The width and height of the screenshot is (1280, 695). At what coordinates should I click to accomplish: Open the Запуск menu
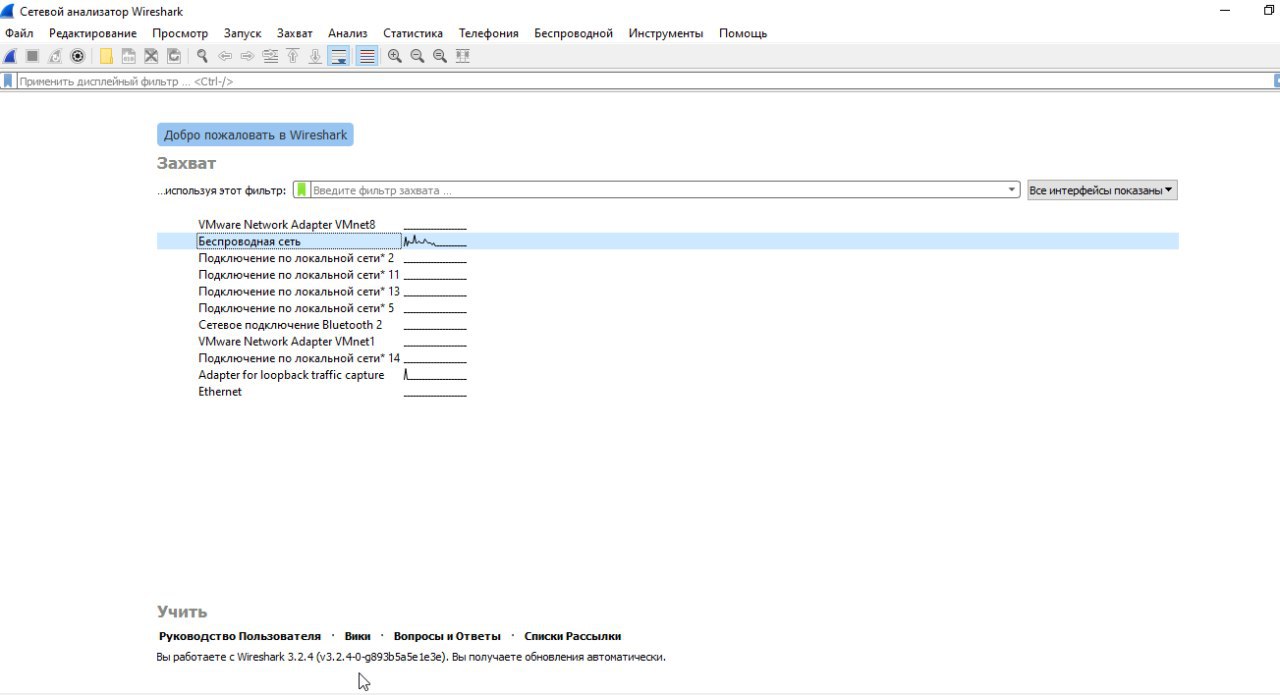(x=242, y=33)
